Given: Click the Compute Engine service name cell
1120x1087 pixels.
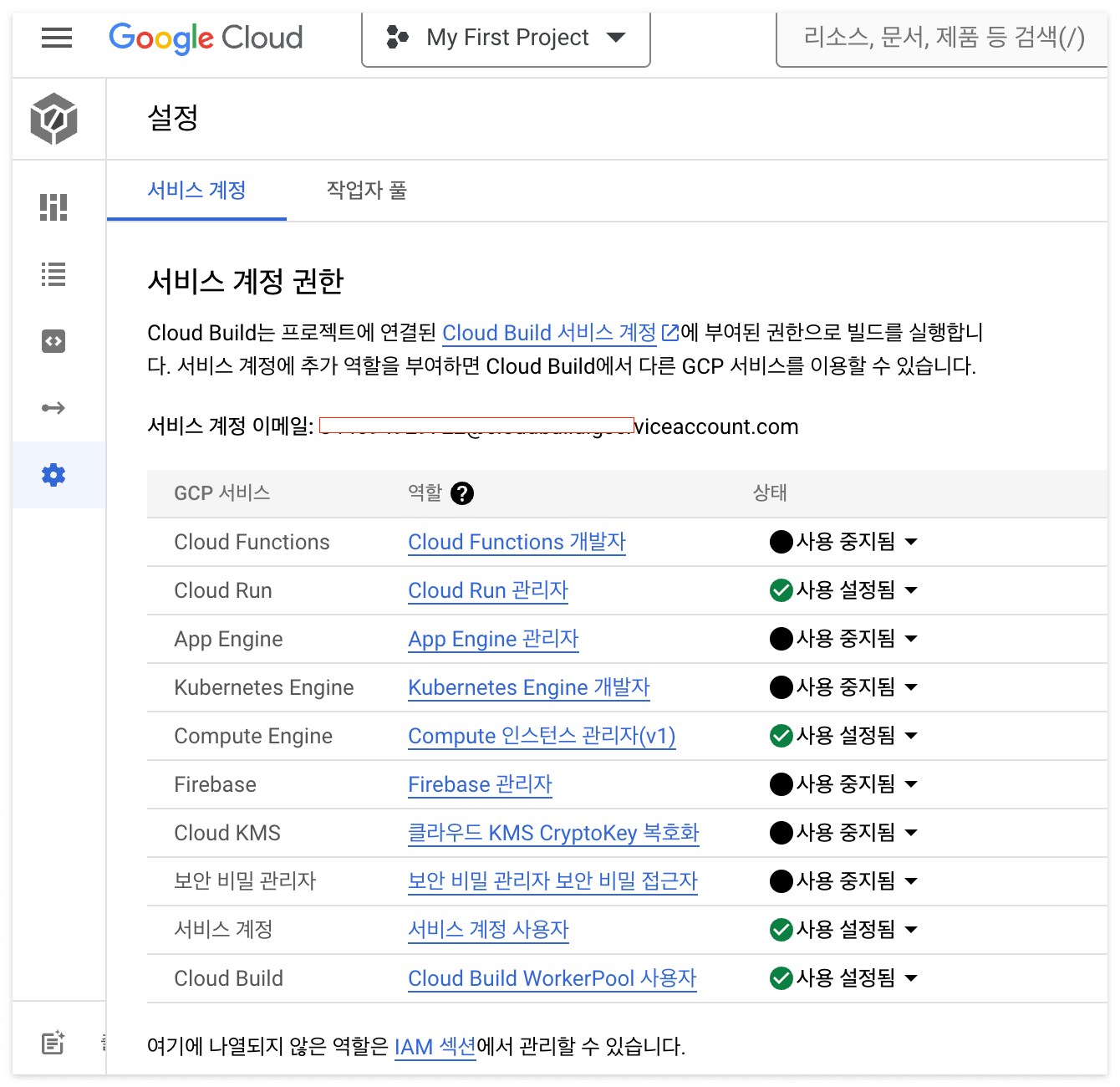Looking at the screenshot, I should [253, 736].
